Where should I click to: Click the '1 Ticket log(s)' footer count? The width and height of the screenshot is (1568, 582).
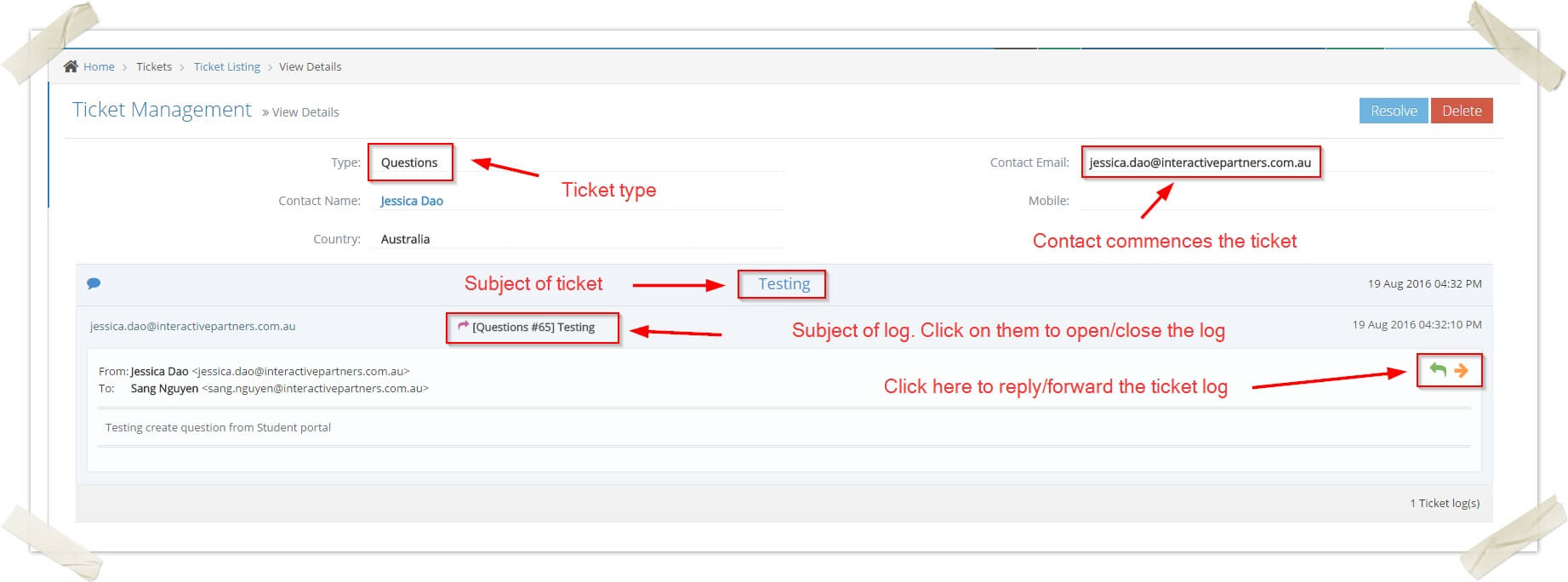coord(1445,503)
